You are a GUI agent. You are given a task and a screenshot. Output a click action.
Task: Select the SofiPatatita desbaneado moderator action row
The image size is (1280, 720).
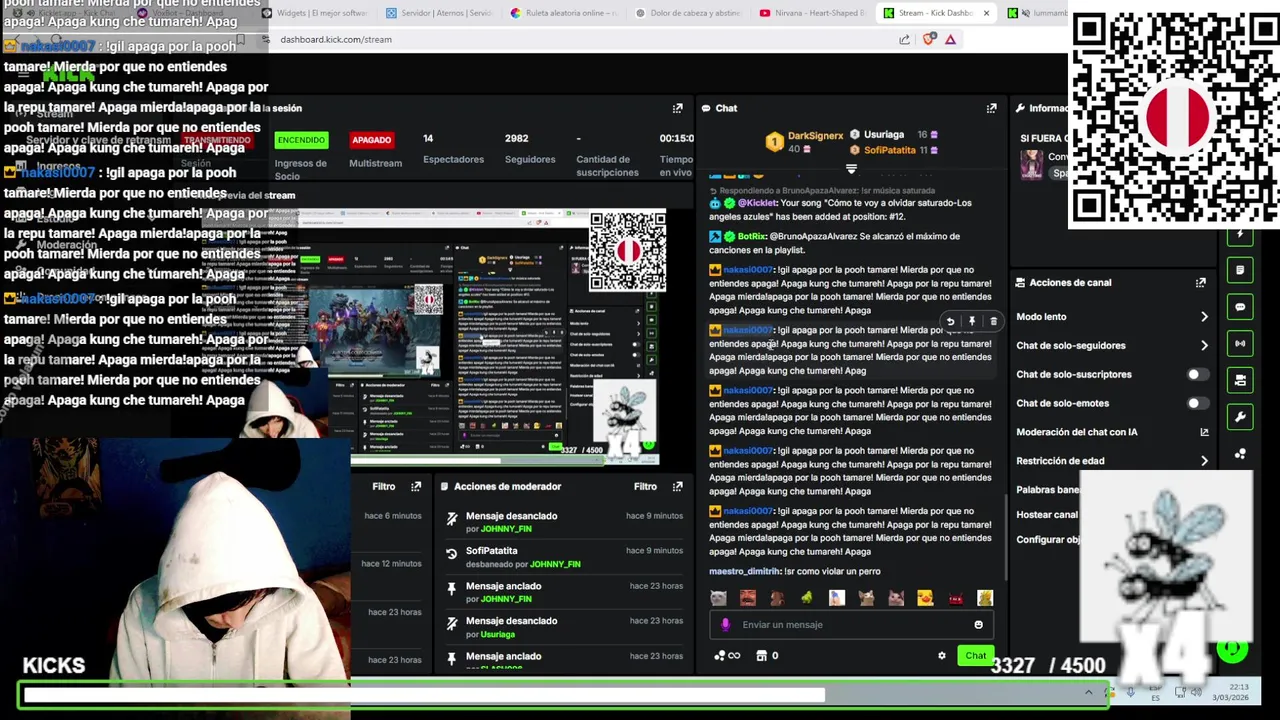click(564, 557)
